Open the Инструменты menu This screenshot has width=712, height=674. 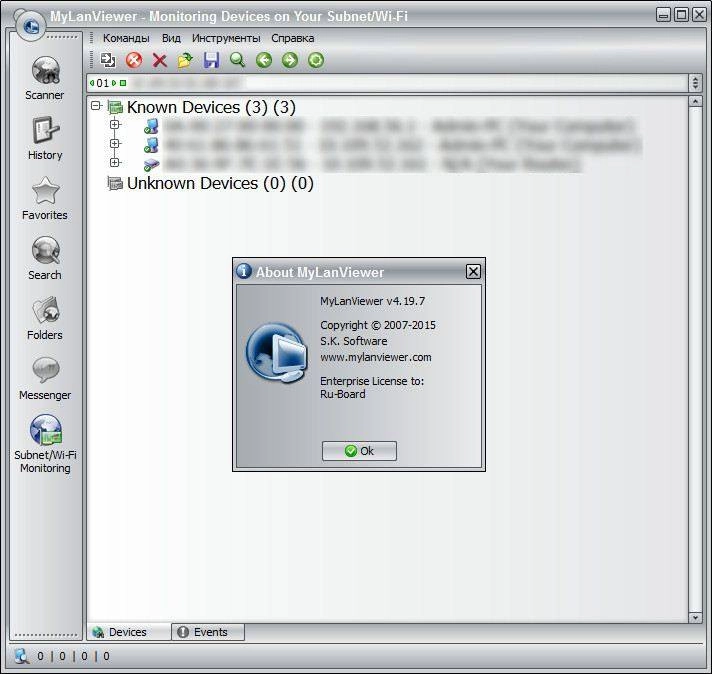[226, 38]
